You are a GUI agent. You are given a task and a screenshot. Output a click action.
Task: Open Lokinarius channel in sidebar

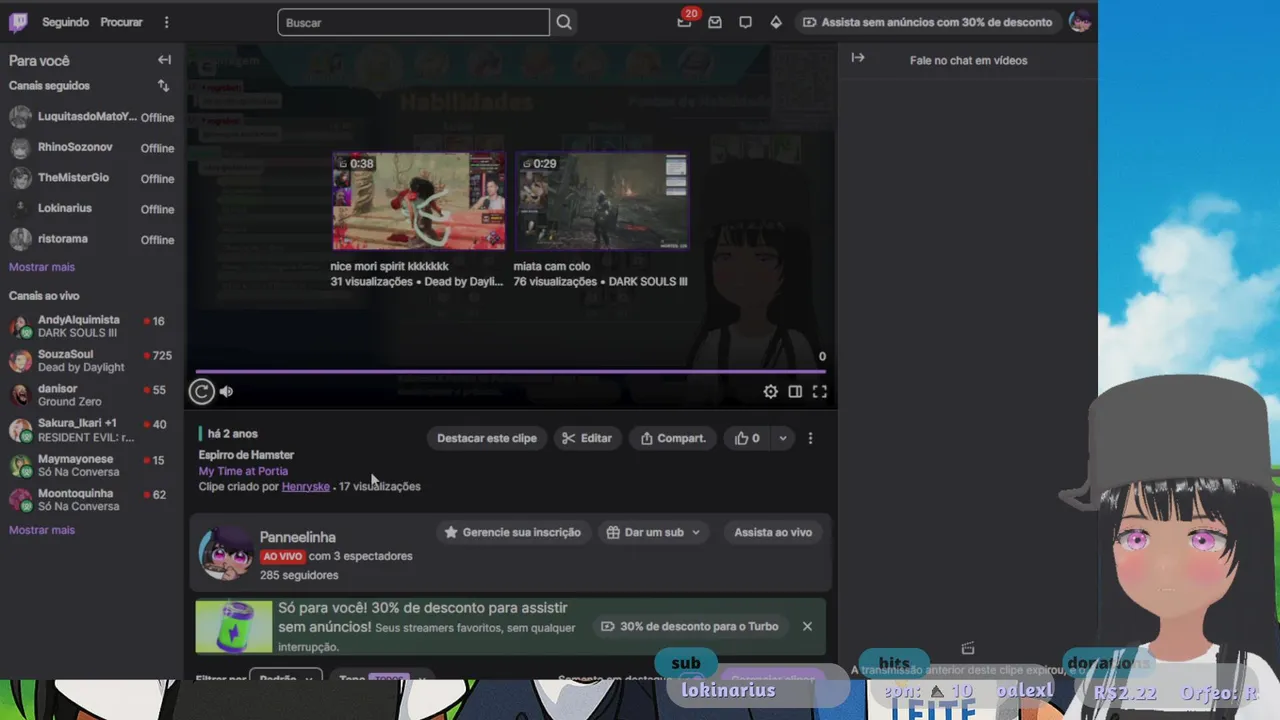pos(92,209)
